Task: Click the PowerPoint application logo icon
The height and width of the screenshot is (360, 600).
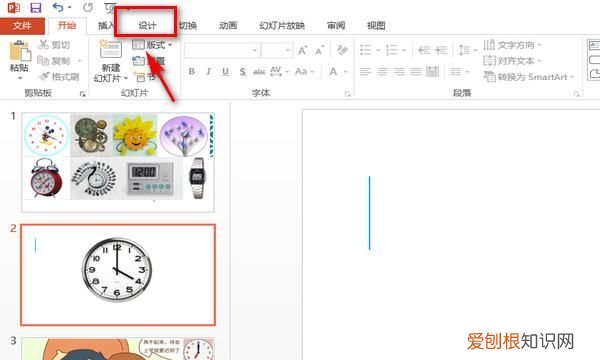Action: pos(14,7)
